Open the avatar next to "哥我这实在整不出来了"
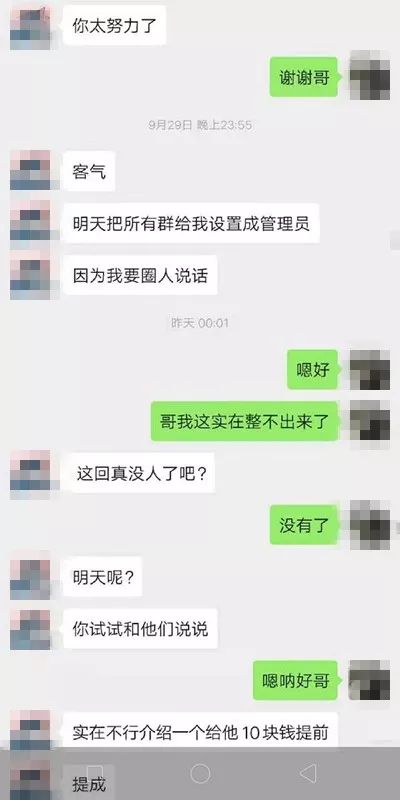 (x=370, y=421)
